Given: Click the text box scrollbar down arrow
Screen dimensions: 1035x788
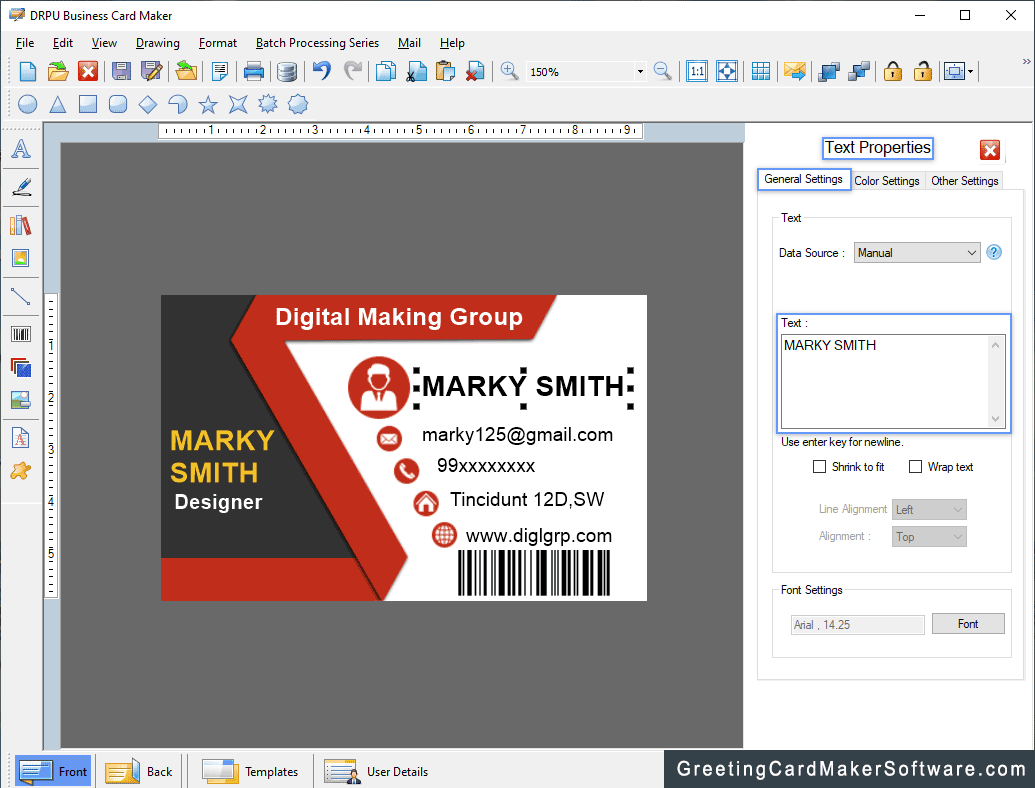Looking at the screenshot, I should 995,419.
